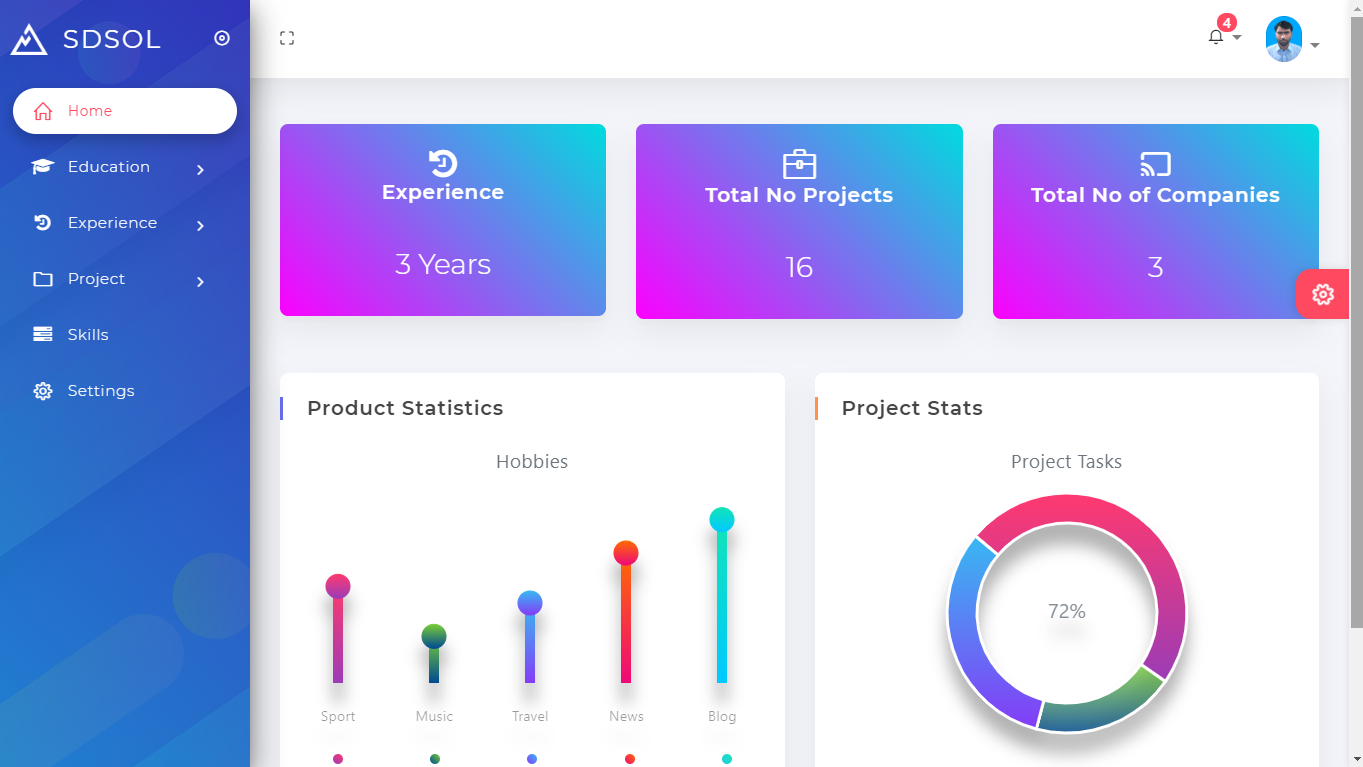This screenshot has width=1363, height=767.
Task: Click the history clock icon on Experience card
Action: tap(443, 163)
